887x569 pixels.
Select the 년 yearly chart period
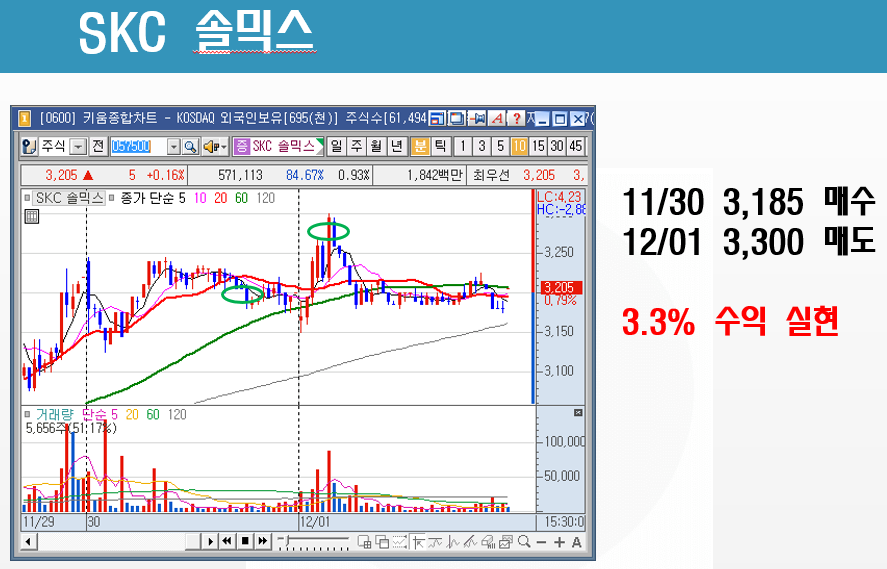(397, 147)
